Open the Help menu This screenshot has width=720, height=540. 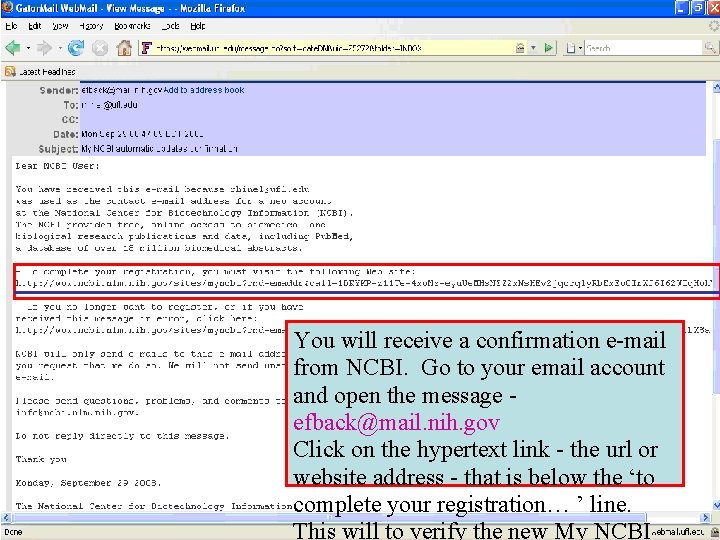pyautogui.click(x=198, y=26)
